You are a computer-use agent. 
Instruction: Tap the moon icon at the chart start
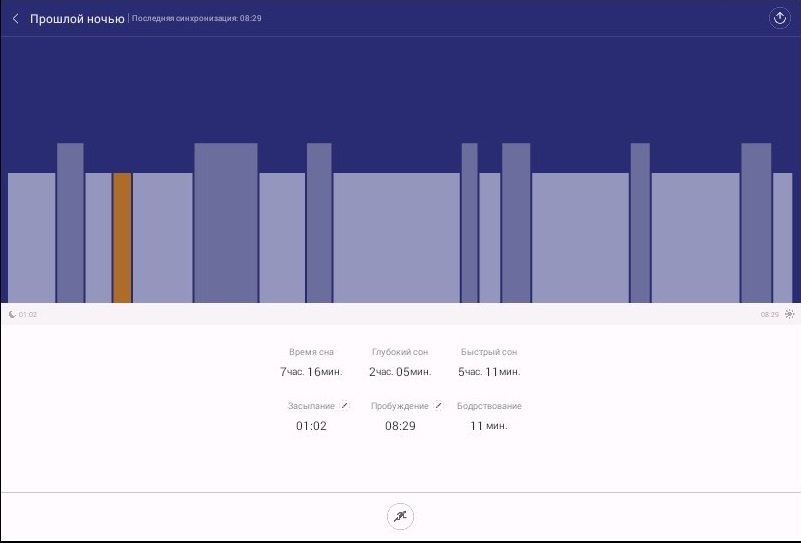(12, 314)
